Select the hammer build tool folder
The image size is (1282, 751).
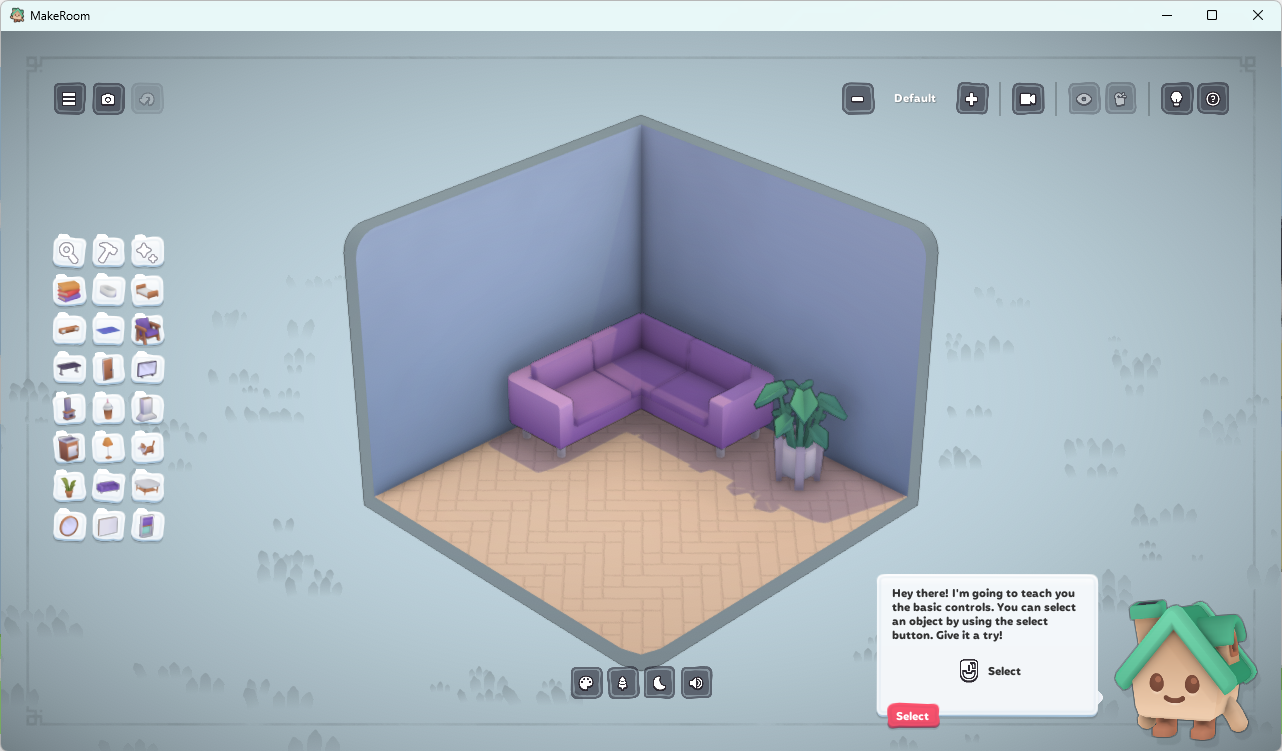[x=108, y=252]
